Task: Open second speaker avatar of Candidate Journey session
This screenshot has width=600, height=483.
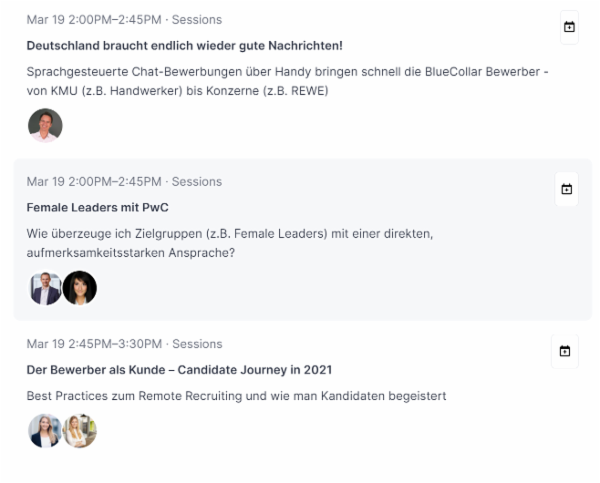Action: coord(80,431)
